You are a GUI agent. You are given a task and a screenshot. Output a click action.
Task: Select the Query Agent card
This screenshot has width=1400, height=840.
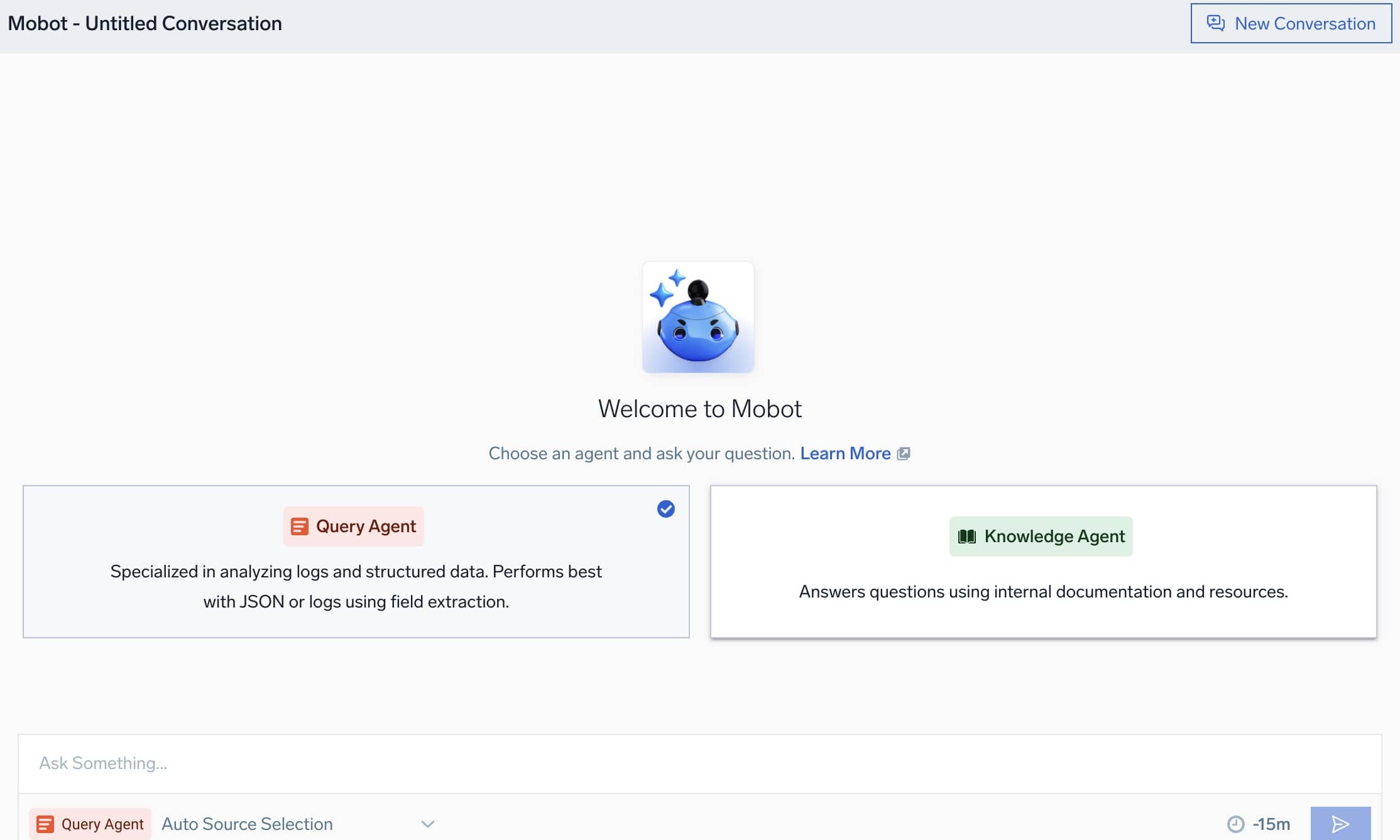(x=356, y=562)
